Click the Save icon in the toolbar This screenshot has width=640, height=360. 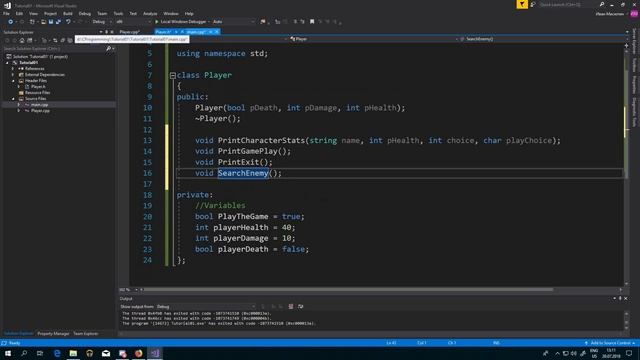51,22
